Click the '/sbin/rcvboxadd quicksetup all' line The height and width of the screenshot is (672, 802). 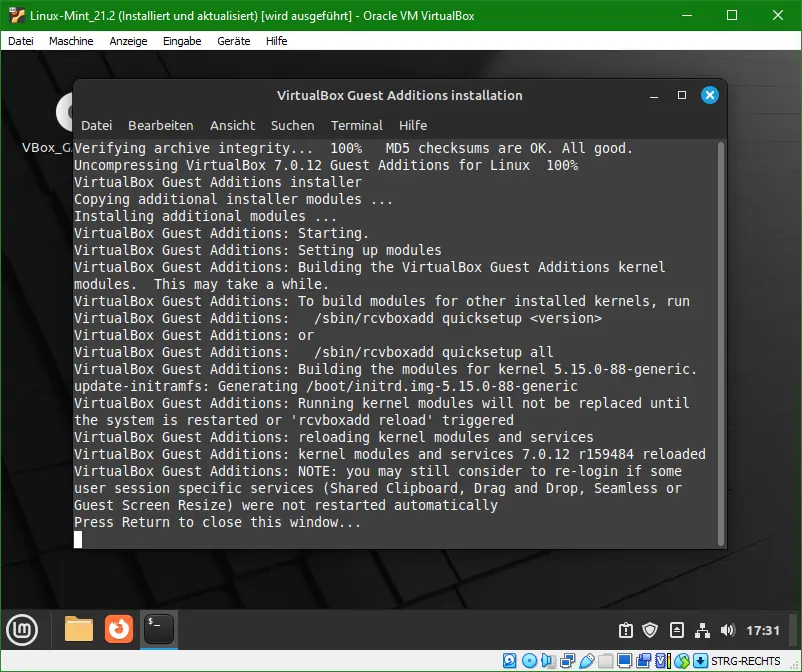(314, 352)
